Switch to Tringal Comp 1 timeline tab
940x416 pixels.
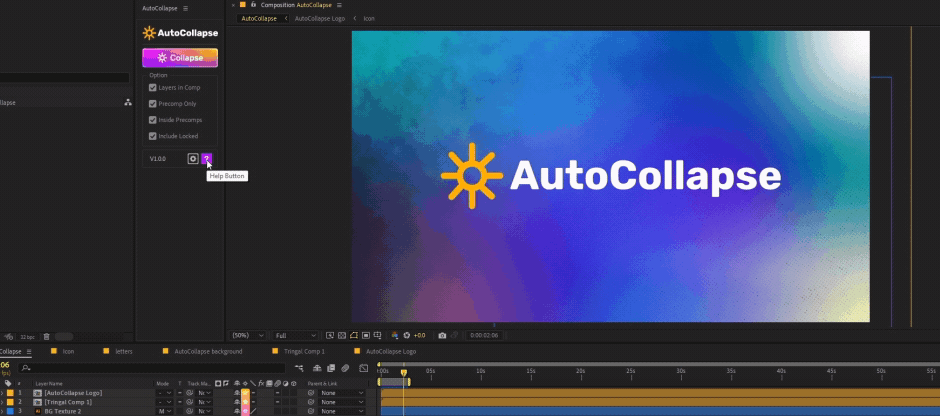coord(306,351)
